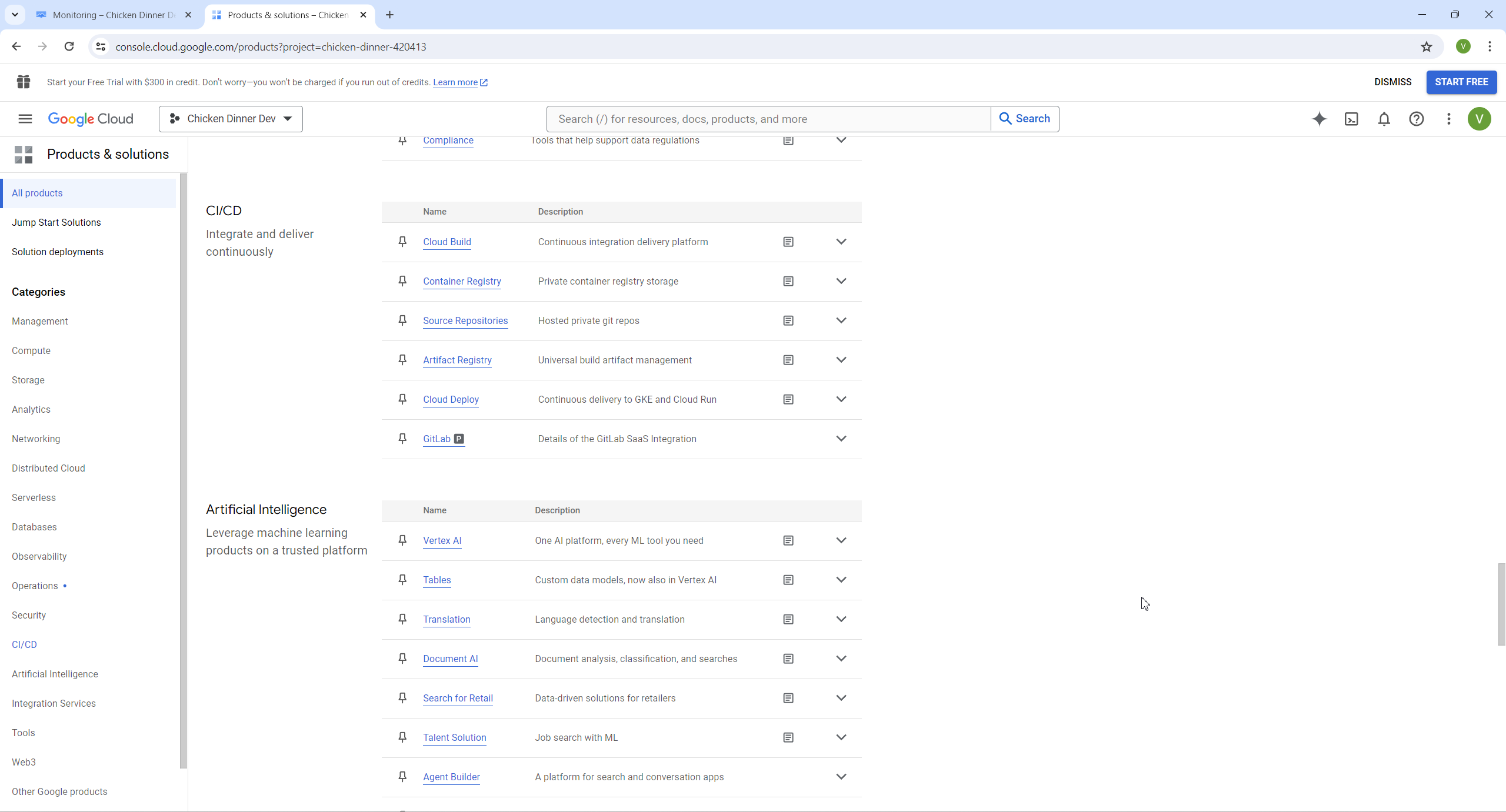The width and height of the screenshot is (1506, 812).
Task: Activate Cloud Shell terminal icon
Action: click(x=1352, y=119)
